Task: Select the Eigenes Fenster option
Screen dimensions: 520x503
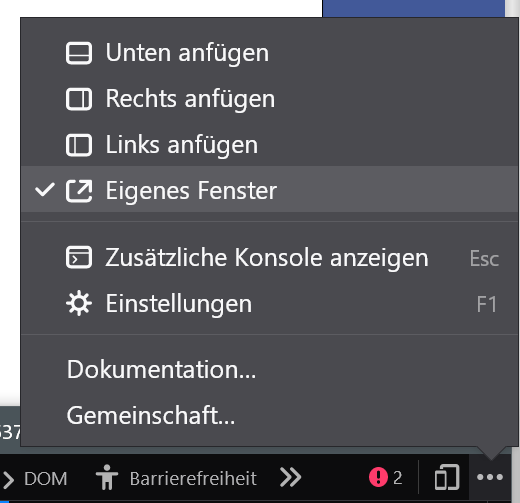Action: click(x=269, y=189)
